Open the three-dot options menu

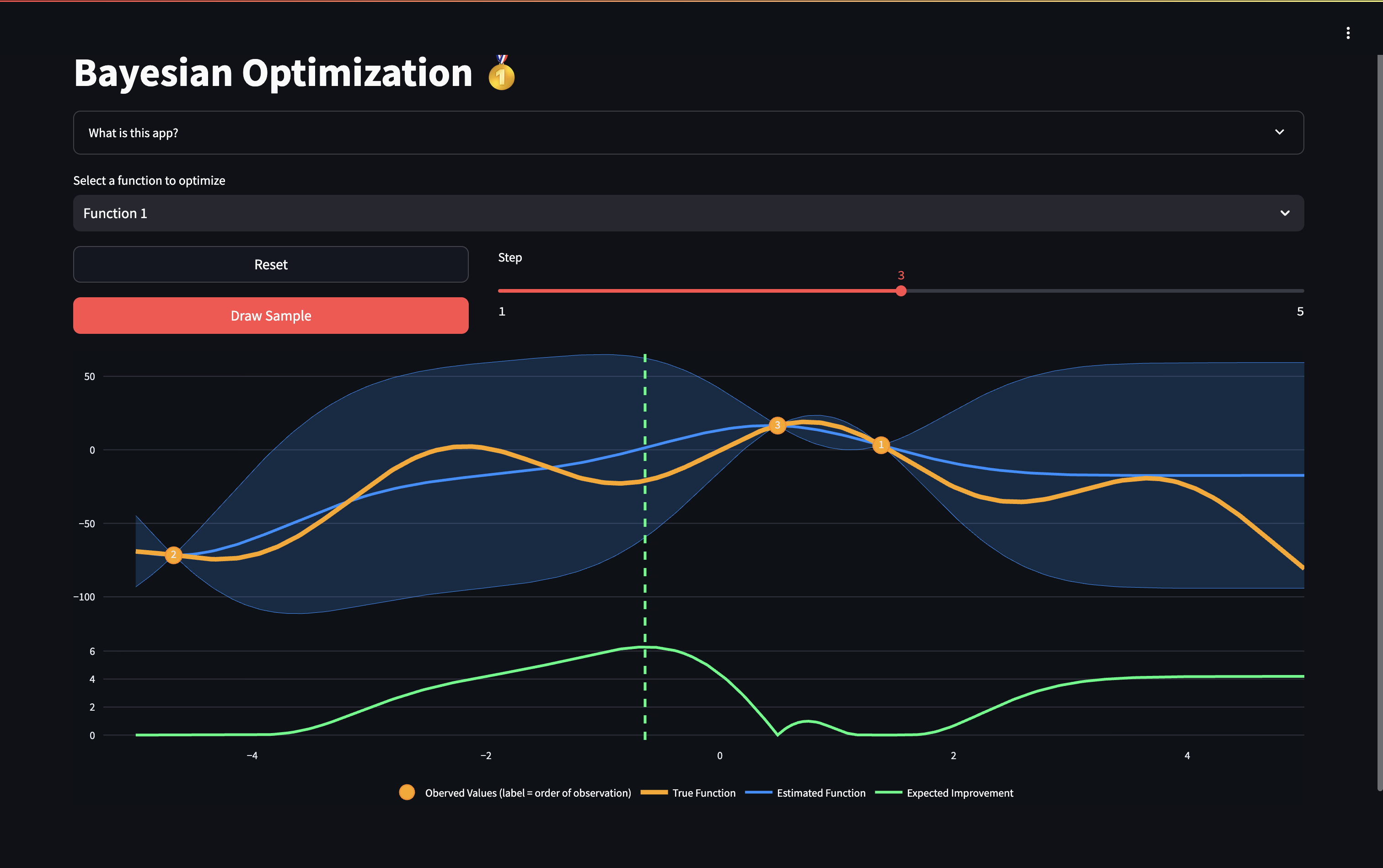click(1347, 33)
